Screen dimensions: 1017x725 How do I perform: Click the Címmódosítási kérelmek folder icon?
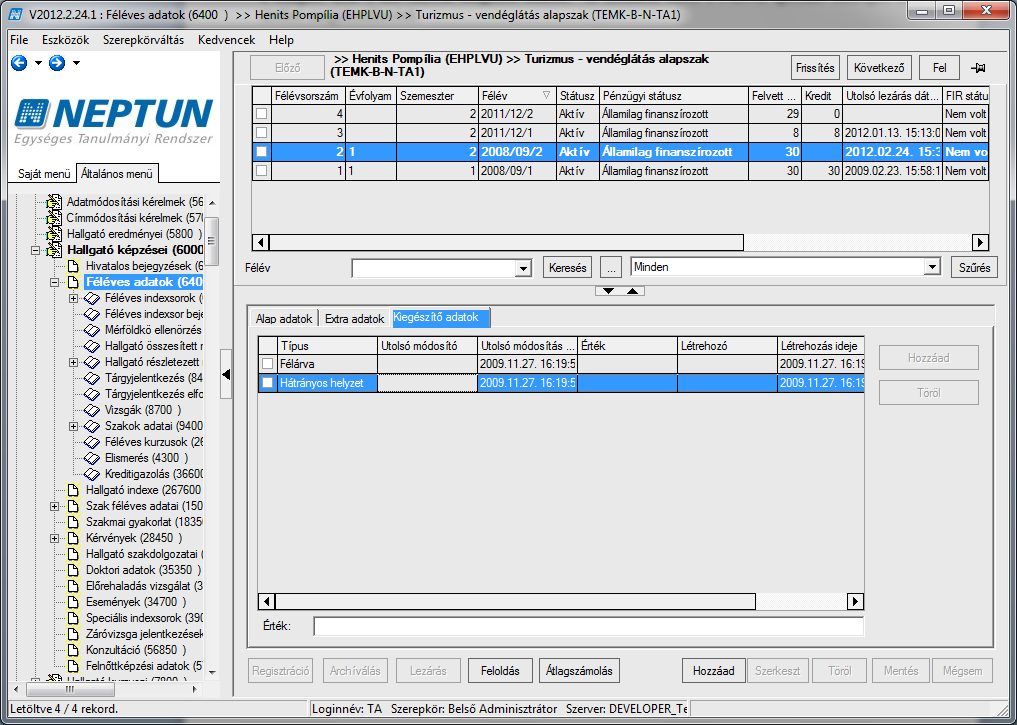click(54, 218)
